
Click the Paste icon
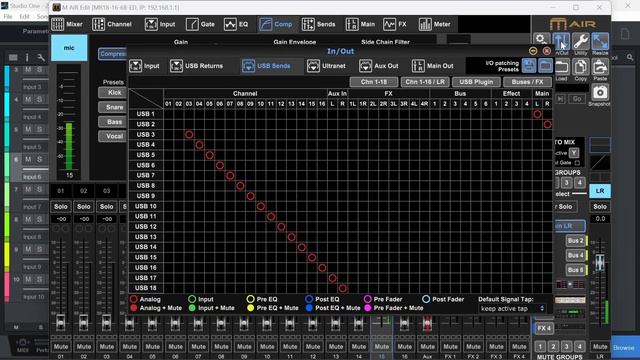tap(600, 68)
